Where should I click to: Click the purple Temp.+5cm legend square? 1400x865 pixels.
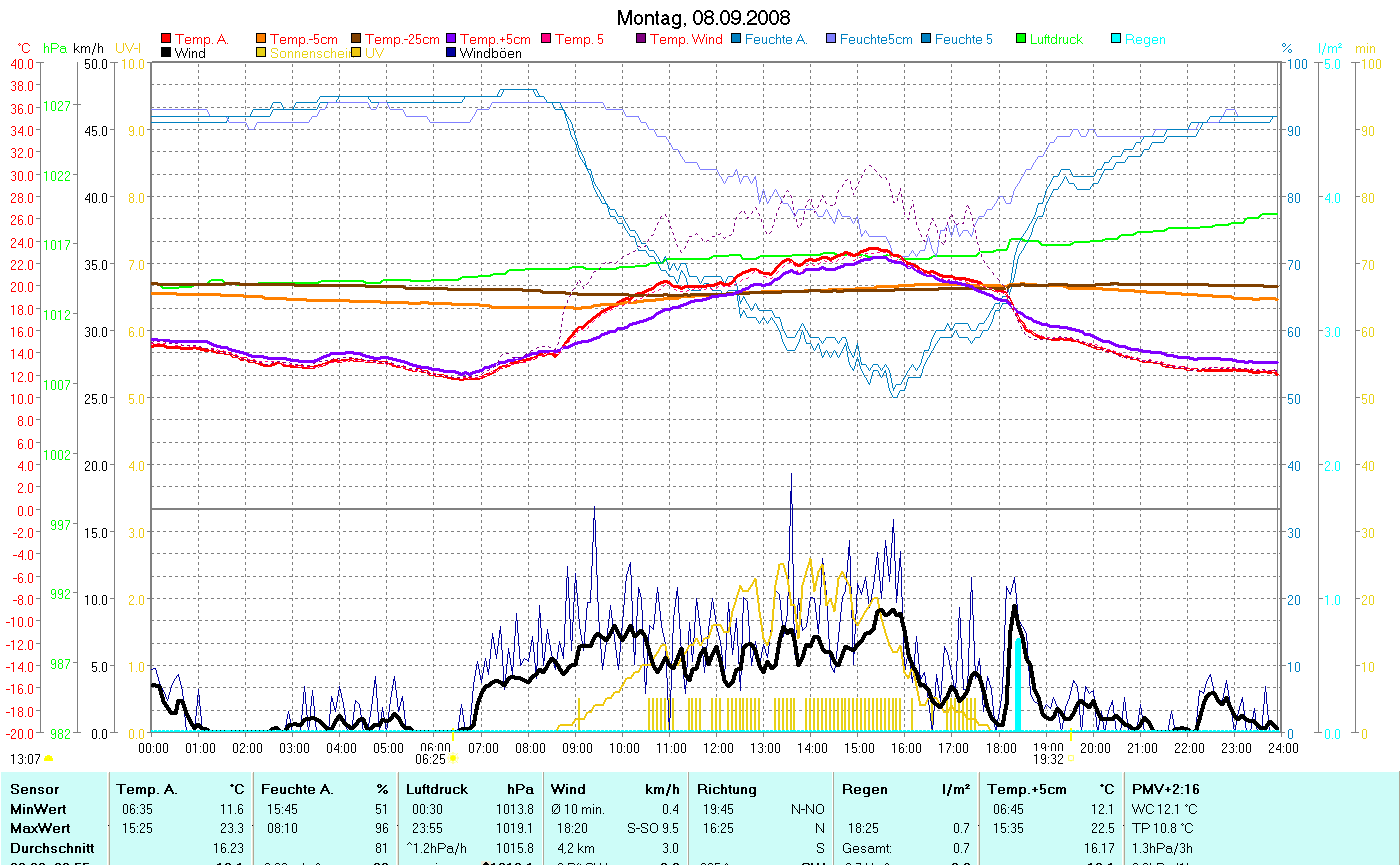click(x=452, y=40)
